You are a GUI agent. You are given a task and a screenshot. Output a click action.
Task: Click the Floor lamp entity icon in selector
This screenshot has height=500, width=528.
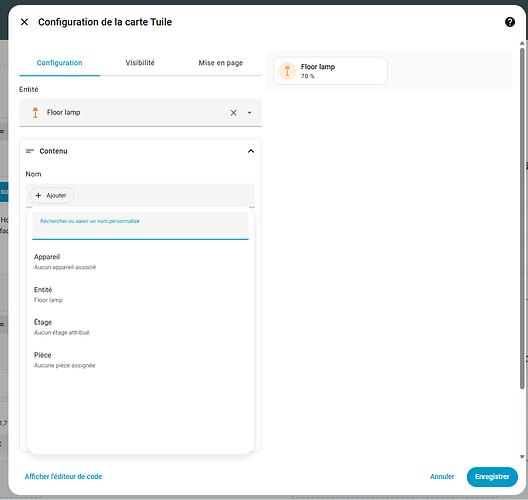(x=35, y=113)
